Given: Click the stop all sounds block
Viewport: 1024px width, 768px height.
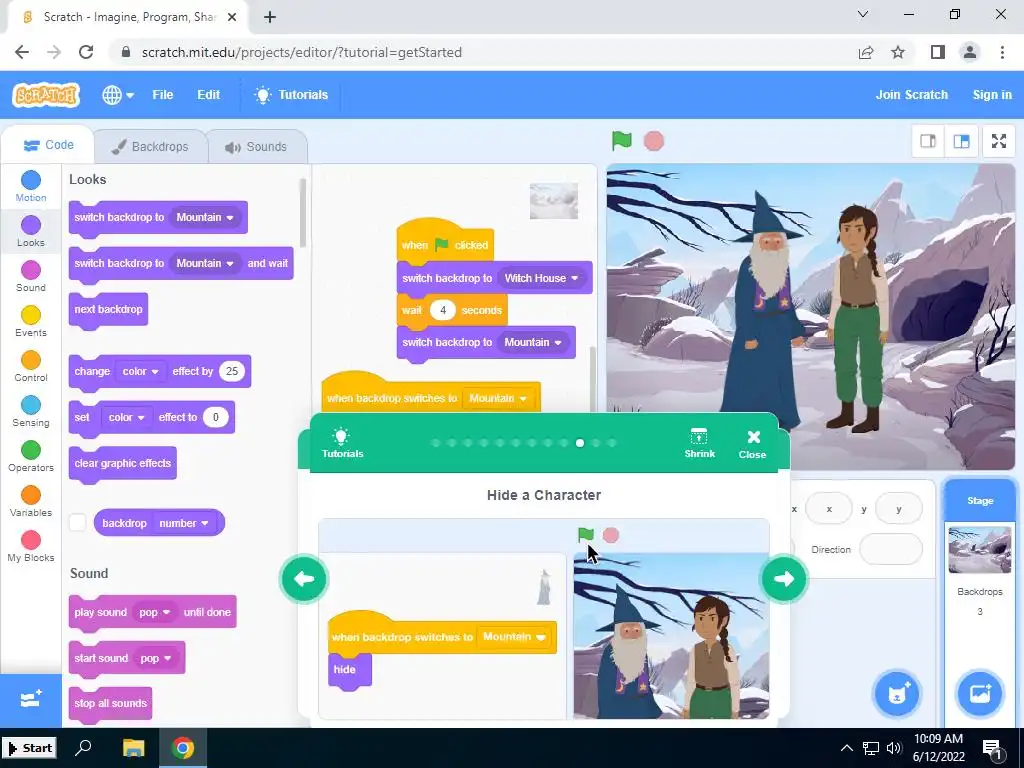Looking at the screenshot, I should [110, 703].
